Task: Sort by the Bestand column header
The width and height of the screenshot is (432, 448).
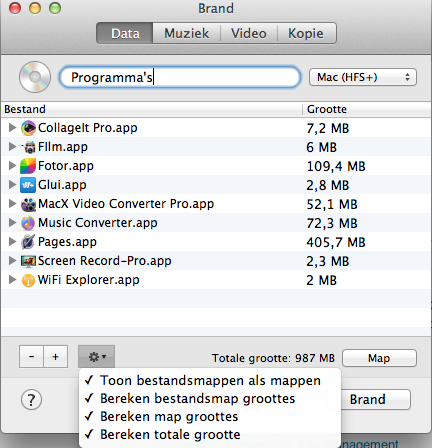Action: (152, 109)
